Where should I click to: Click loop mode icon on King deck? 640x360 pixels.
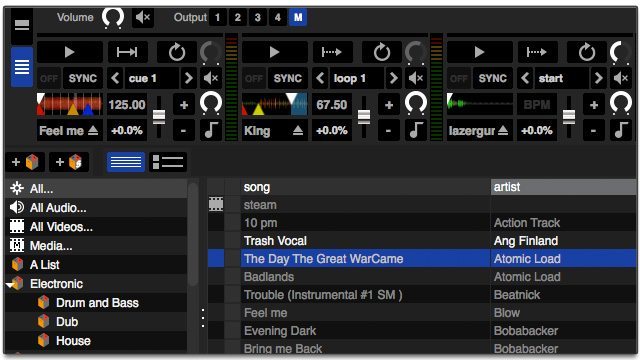[x=332, y=52]
